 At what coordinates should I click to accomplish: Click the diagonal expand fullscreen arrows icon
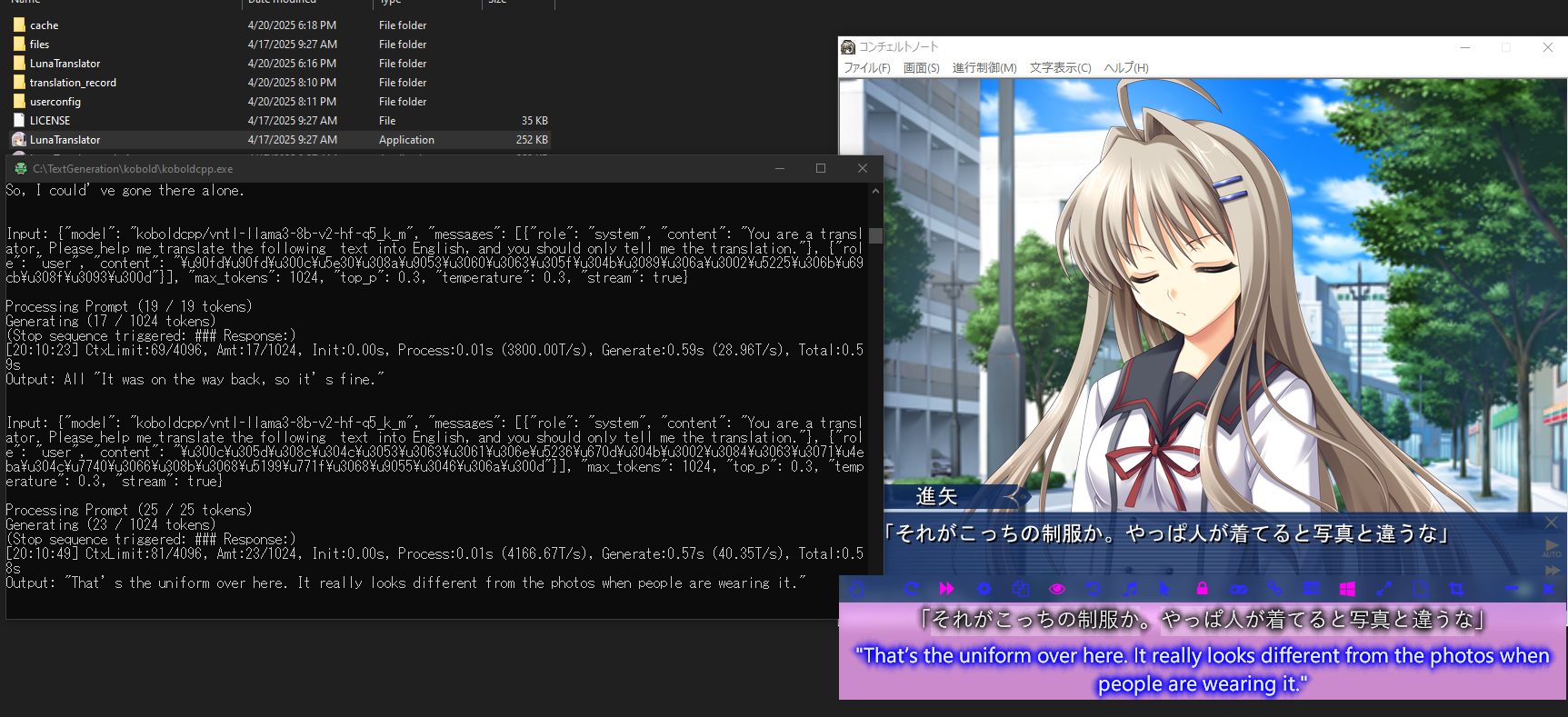1383,589
